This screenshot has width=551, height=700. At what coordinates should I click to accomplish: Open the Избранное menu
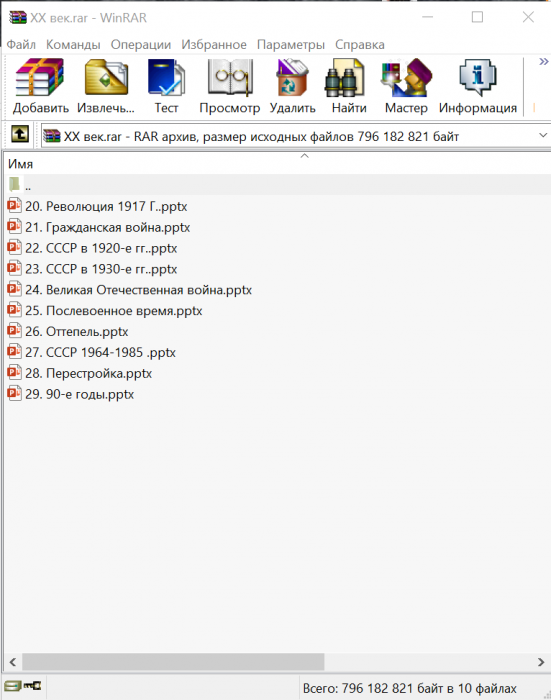point(214,45)
